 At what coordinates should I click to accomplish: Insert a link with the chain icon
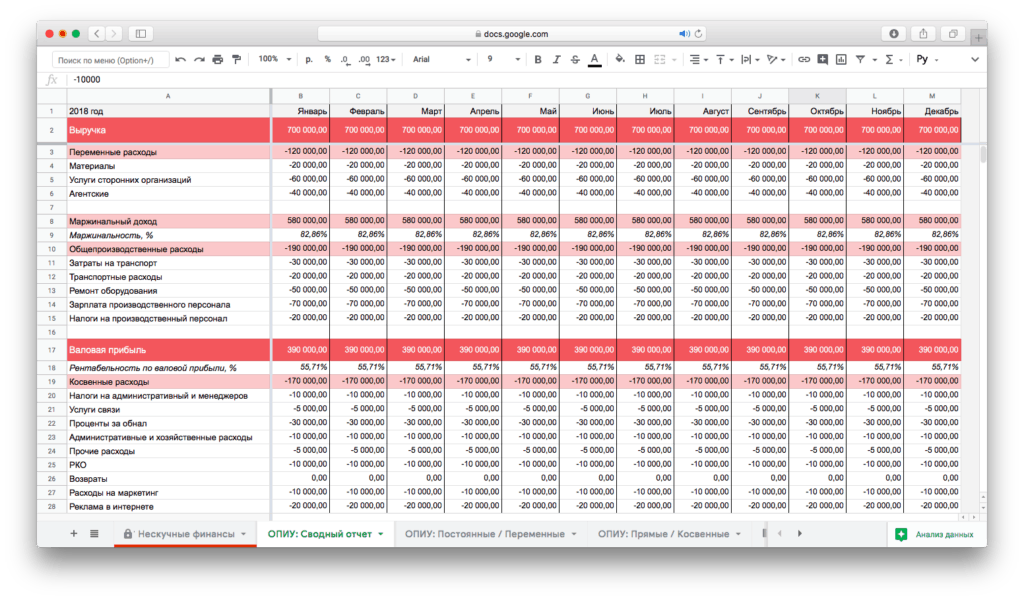(804, 59)
